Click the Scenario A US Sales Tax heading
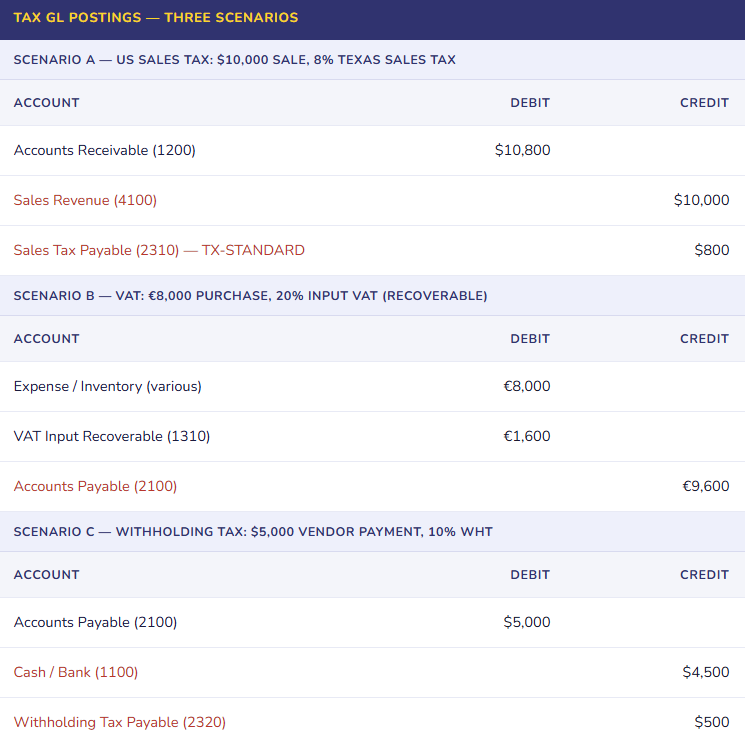 click(235, 60)
